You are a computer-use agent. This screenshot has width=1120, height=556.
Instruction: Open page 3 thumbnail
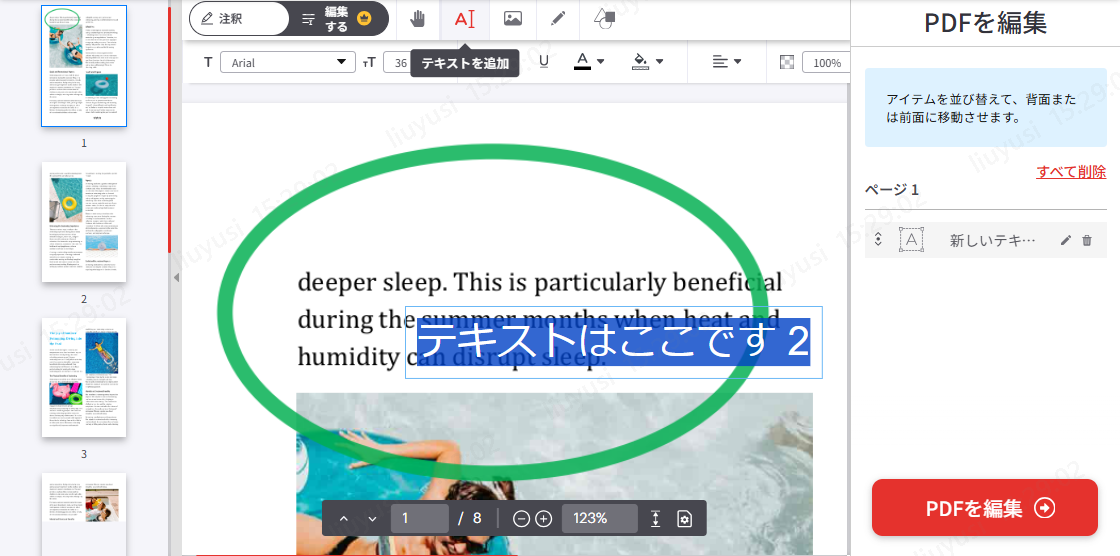tap(84, 377)
